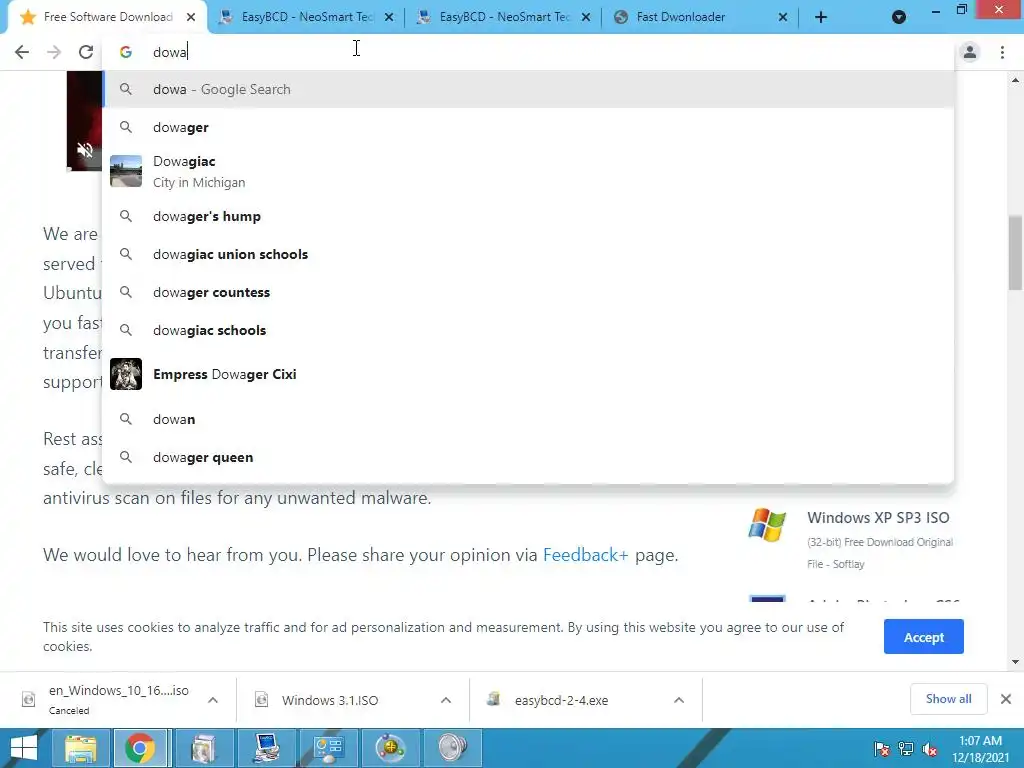The height and width of the screenshot is (768, 1024).
Task: Open the tab search dropdown circle
Action: 899,18
